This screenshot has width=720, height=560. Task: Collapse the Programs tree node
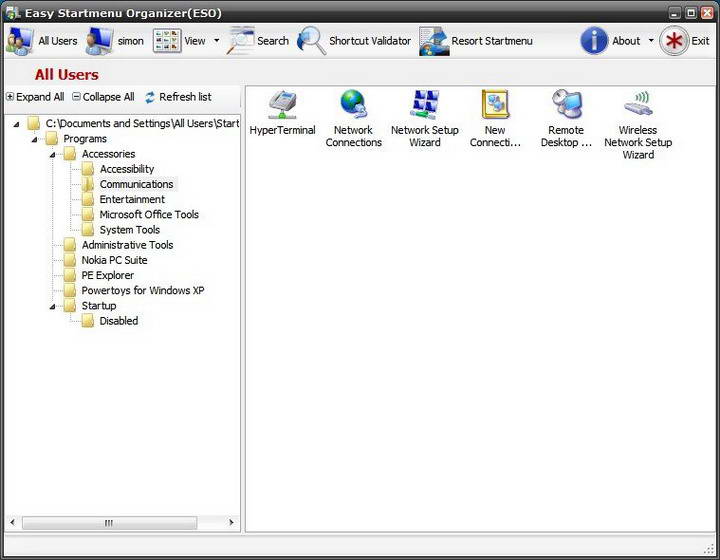tap(34, 139)
